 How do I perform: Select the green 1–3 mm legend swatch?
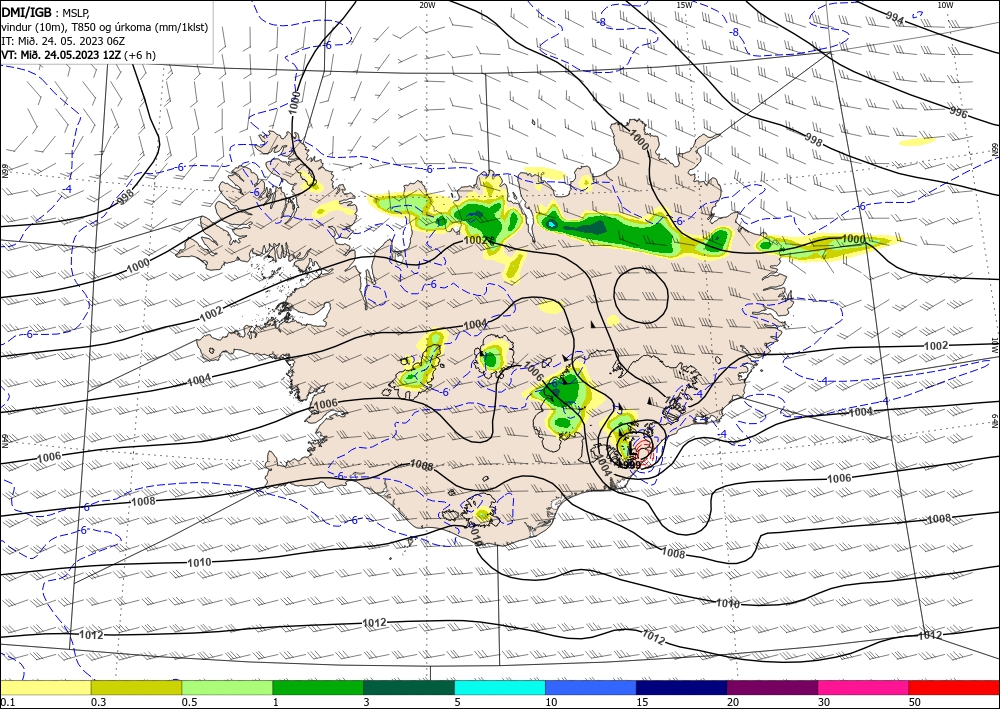point(318,687)
